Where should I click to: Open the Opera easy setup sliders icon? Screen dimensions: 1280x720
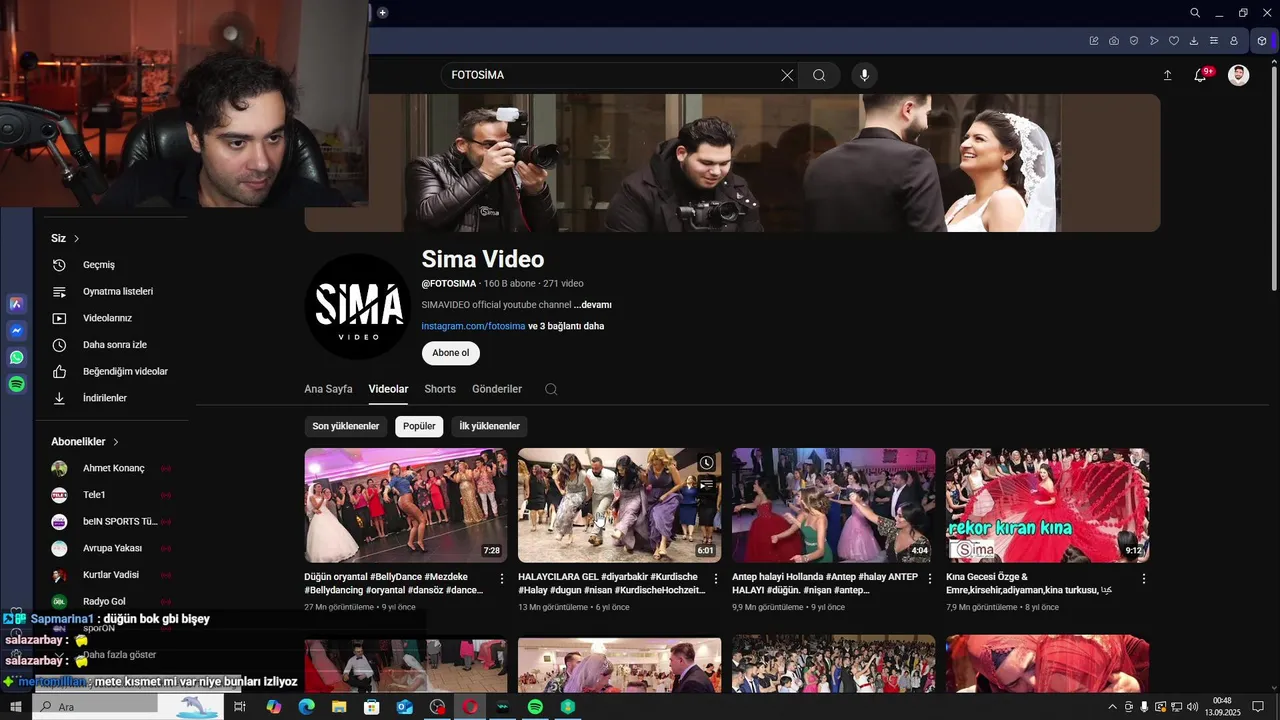tap(1214, 41)
